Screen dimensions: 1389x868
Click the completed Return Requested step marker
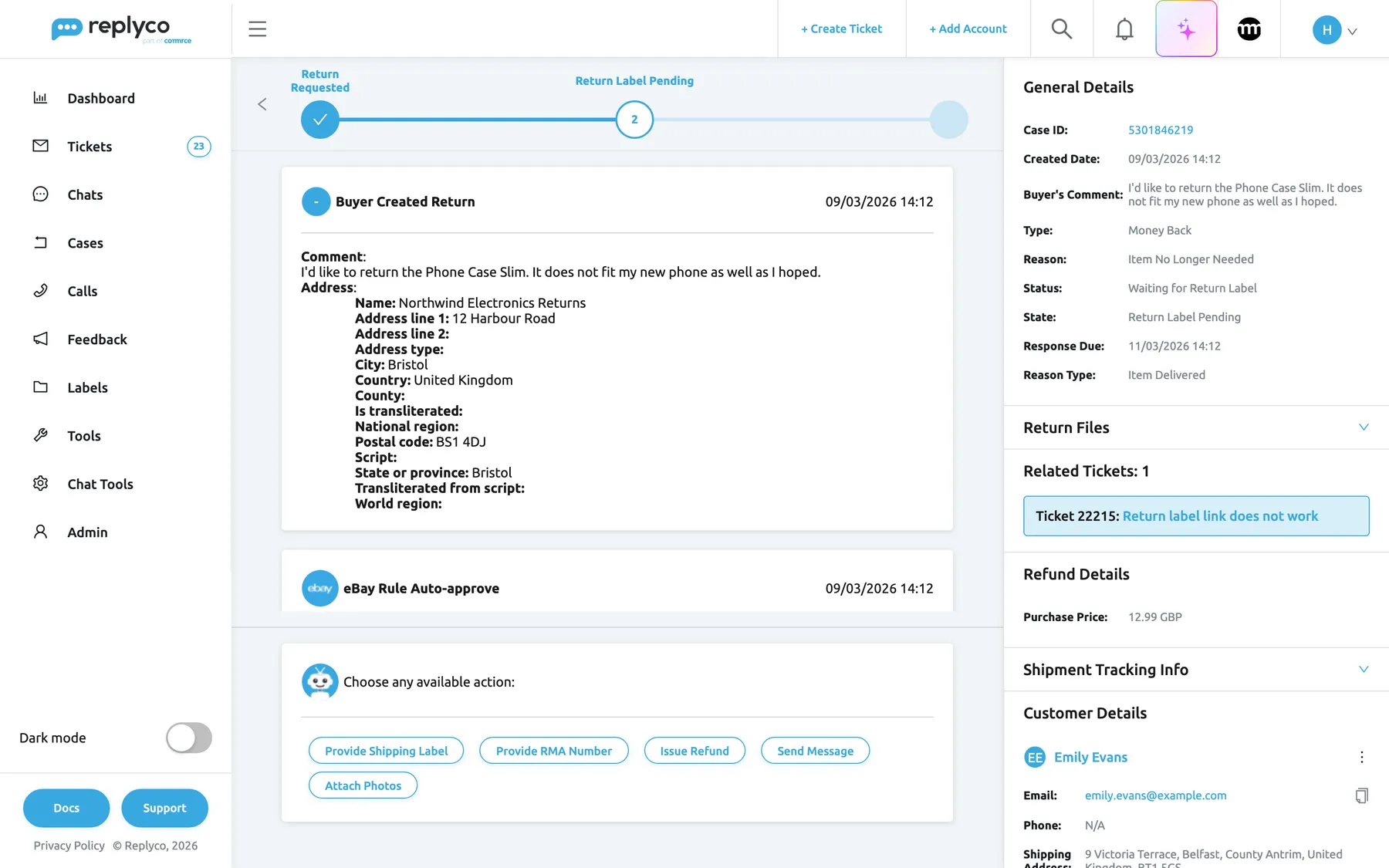(320, 120)
